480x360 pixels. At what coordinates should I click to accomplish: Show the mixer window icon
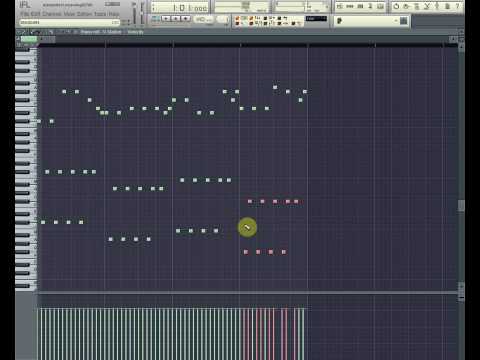pos(380,6)
